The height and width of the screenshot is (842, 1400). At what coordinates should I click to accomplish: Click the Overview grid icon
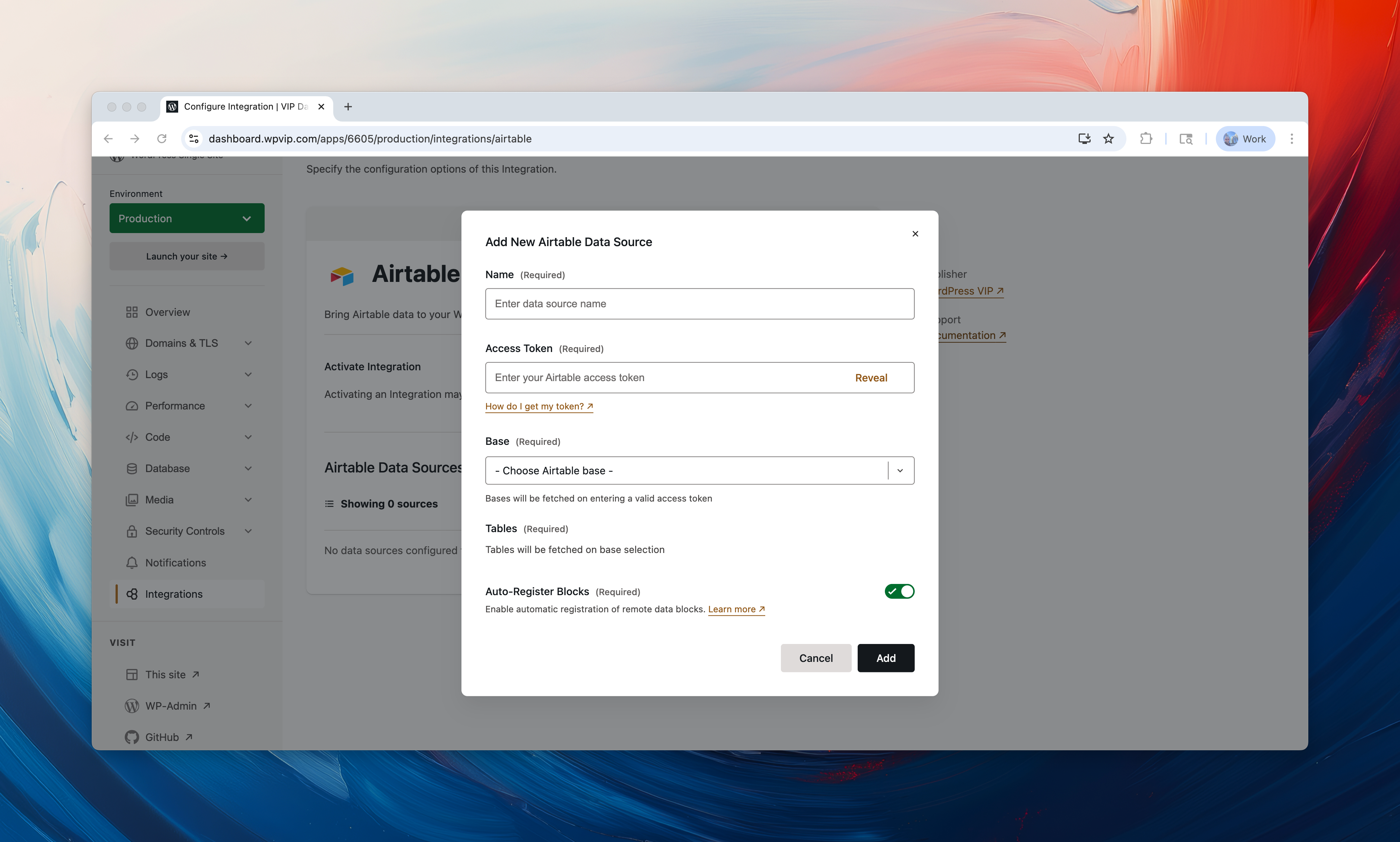132,312
